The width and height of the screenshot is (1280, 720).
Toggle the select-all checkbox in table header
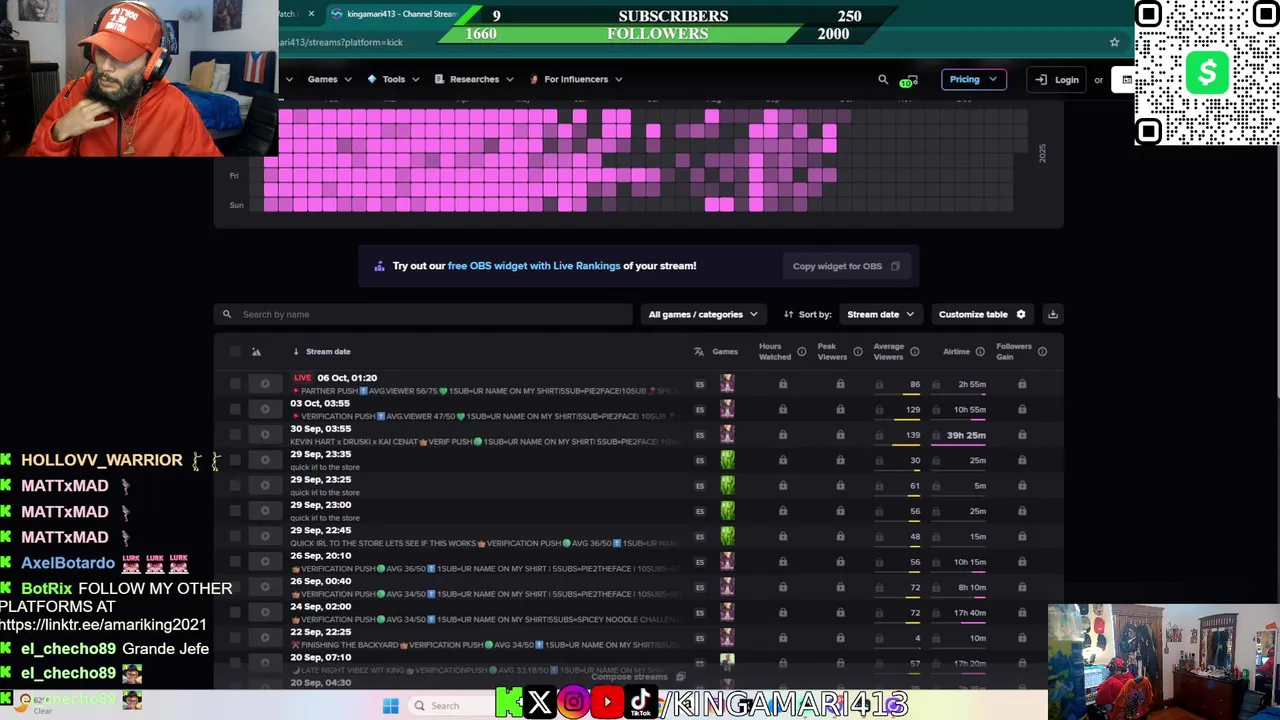(235, 352)
